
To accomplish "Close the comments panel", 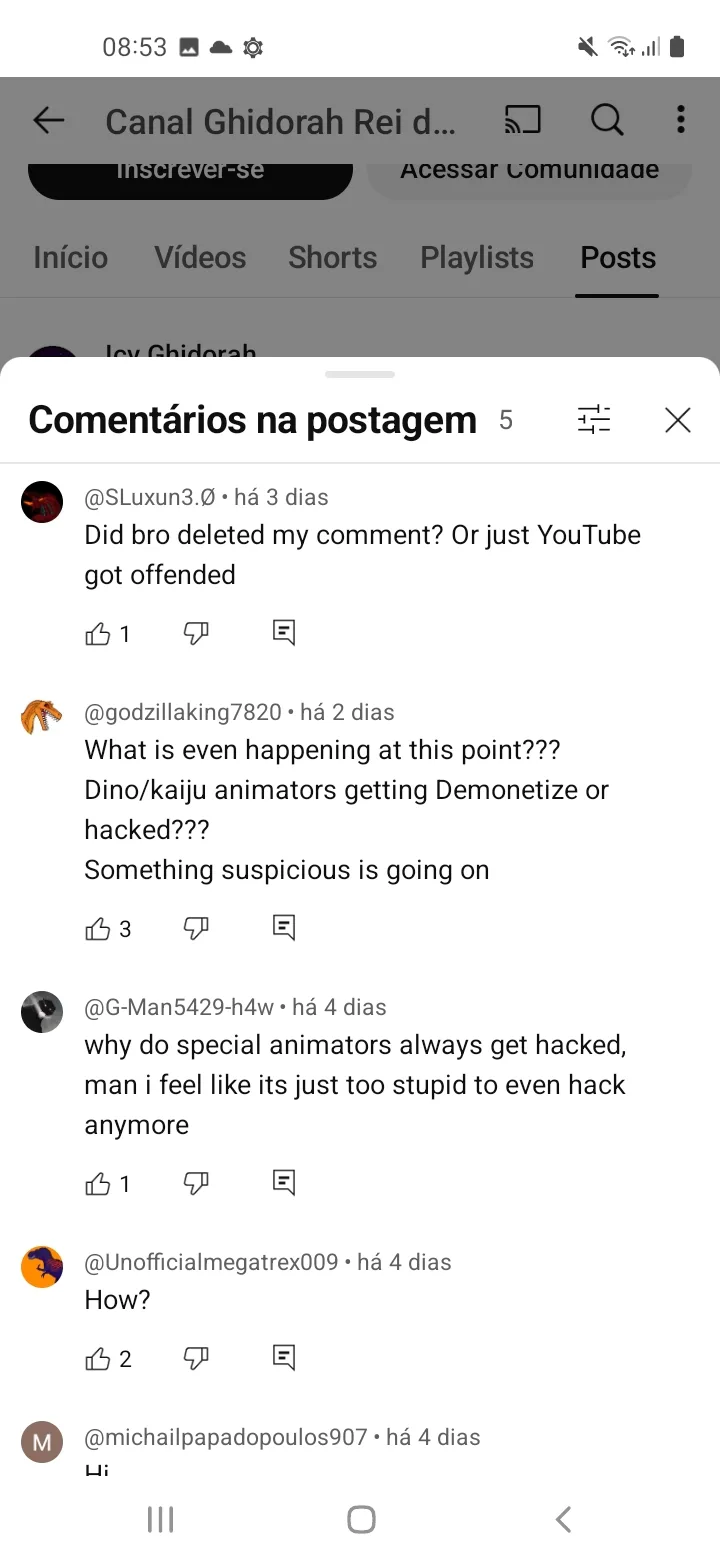I will coord(677,420).
